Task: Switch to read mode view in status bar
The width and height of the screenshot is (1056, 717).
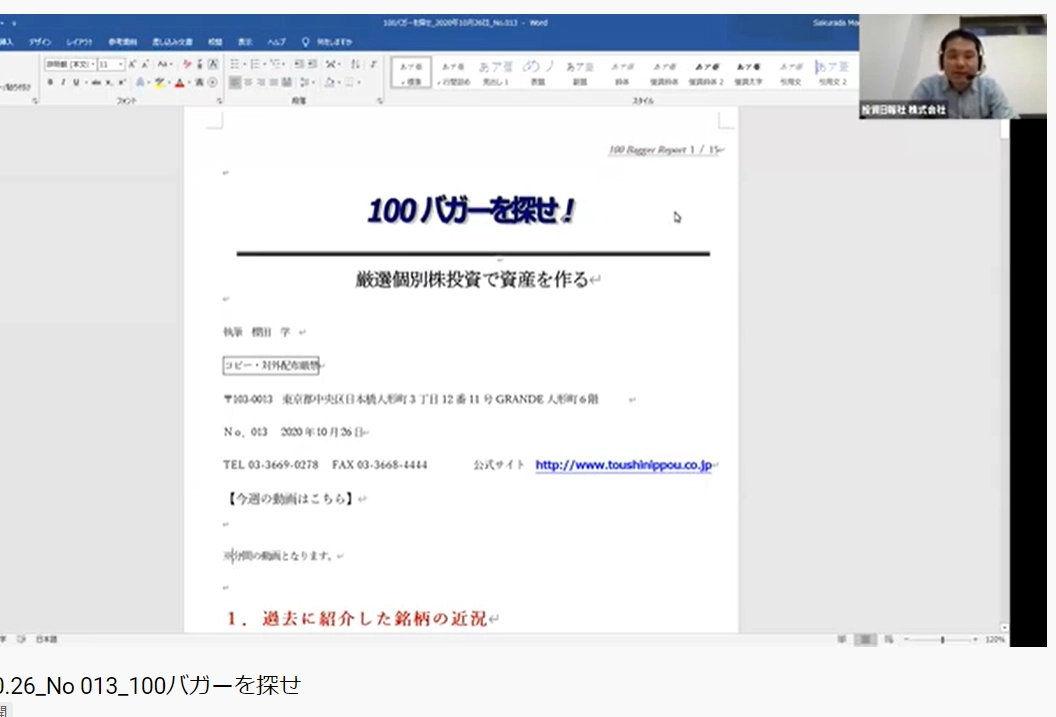Action: [843, 639]
